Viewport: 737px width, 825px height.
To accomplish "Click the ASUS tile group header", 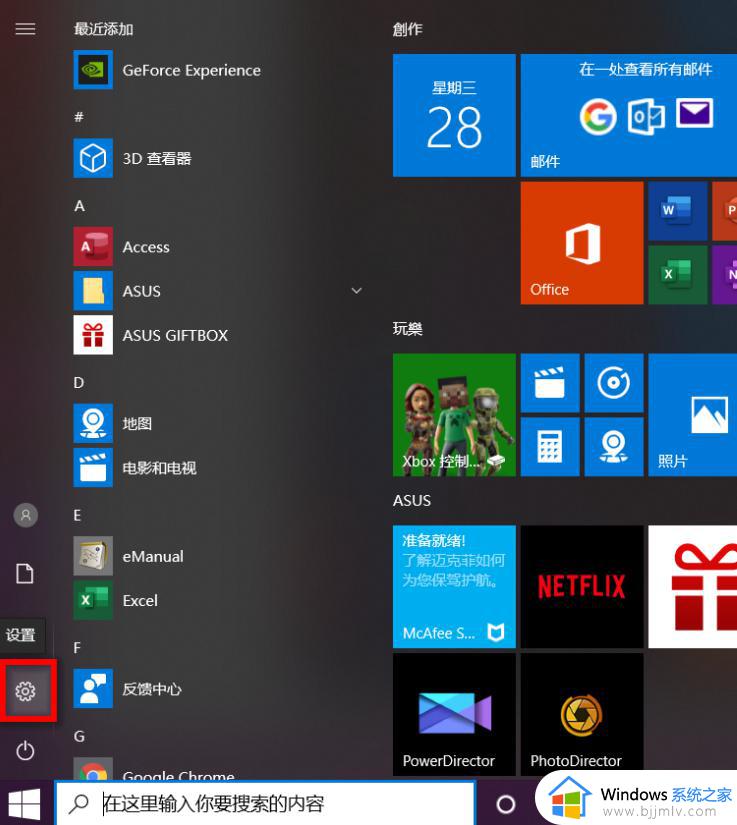I will tap(411, 500).
